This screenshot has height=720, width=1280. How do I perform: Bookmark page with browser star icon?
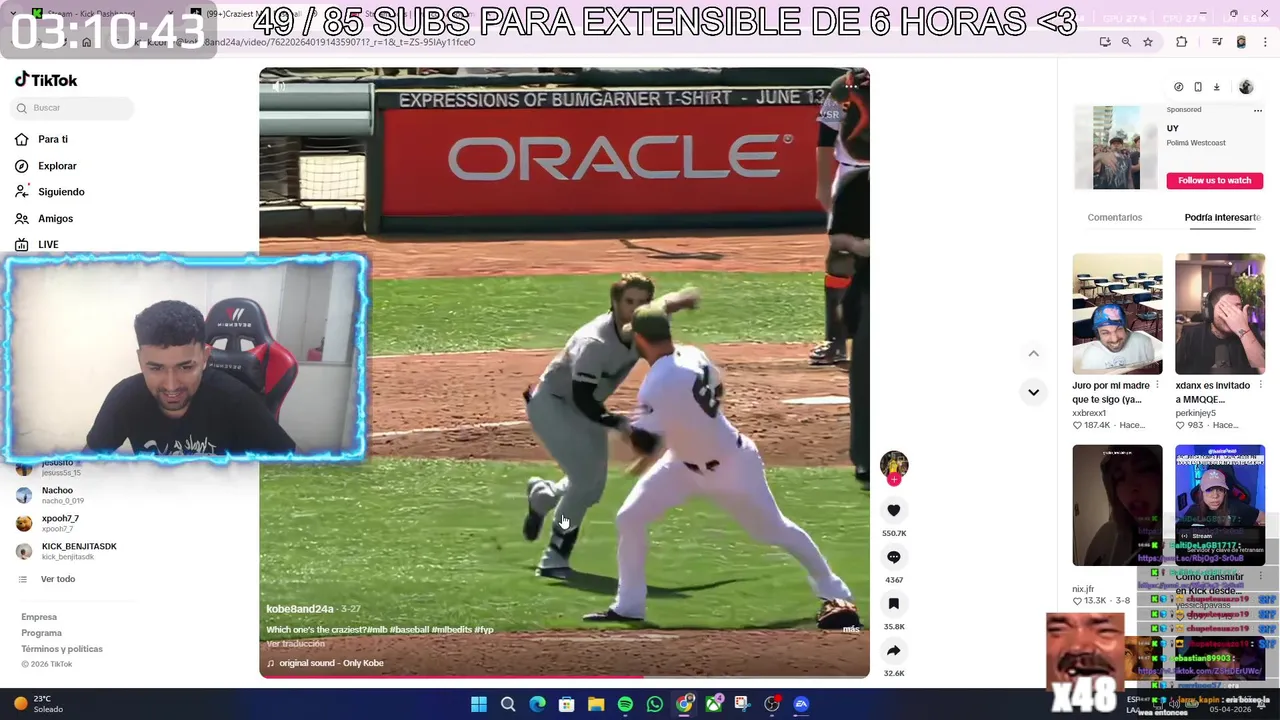click(x=1148, y=42)
